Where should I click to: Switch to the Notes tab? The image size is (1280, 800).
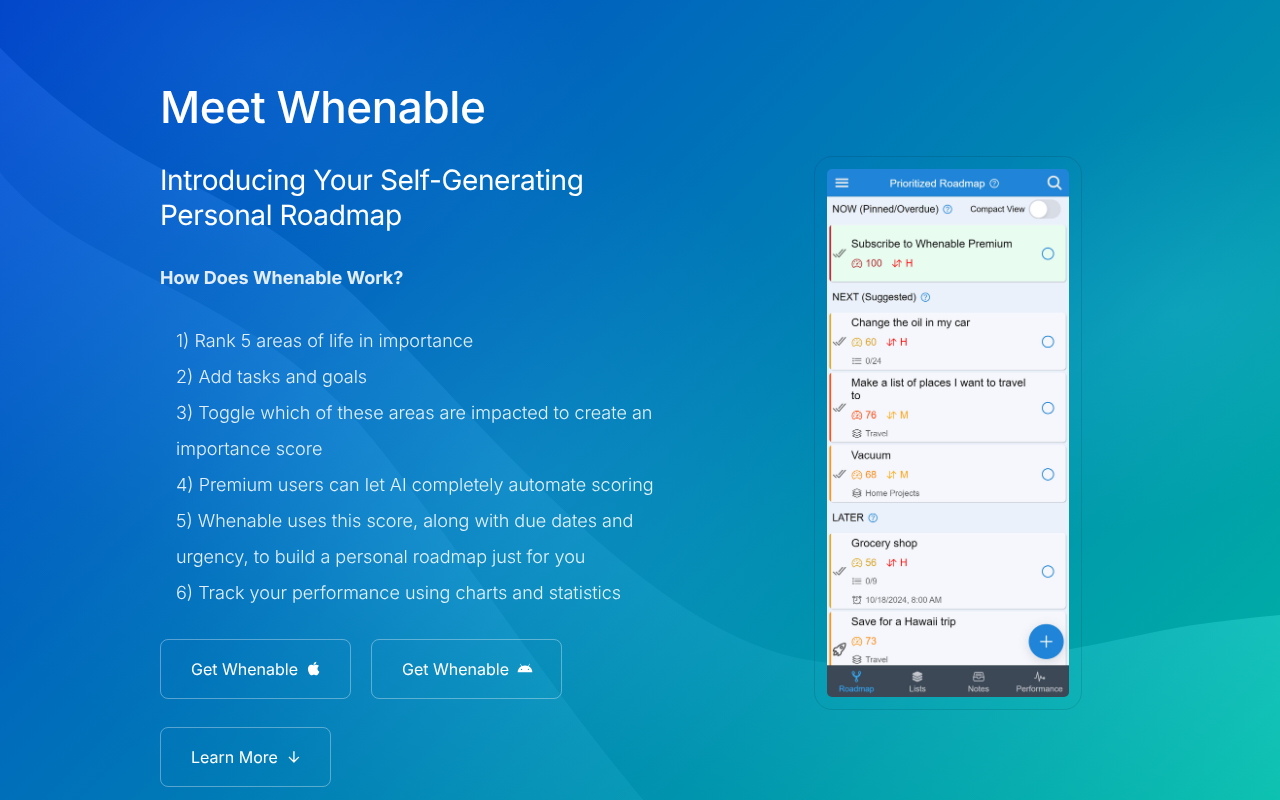978,681
